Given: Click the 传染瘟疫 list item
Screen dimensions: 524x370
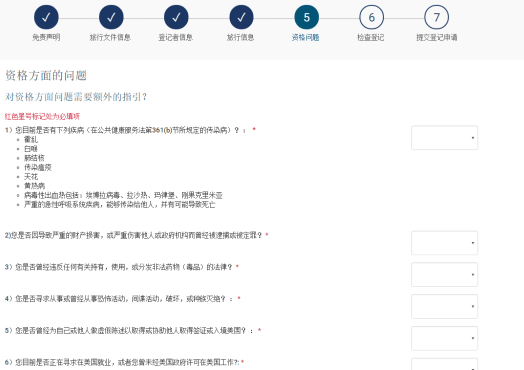Looking at the screenshot, I should (38, 167).
